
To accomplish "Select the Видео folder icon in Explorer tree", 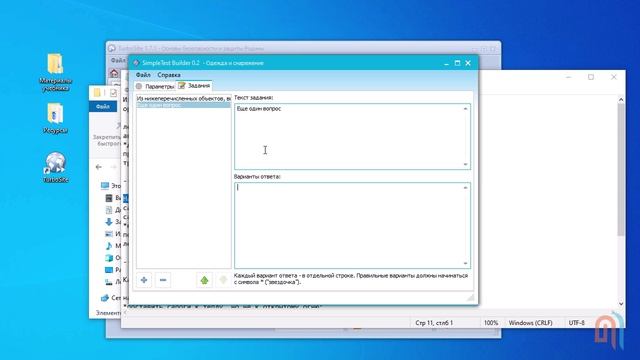I will 109,198.
